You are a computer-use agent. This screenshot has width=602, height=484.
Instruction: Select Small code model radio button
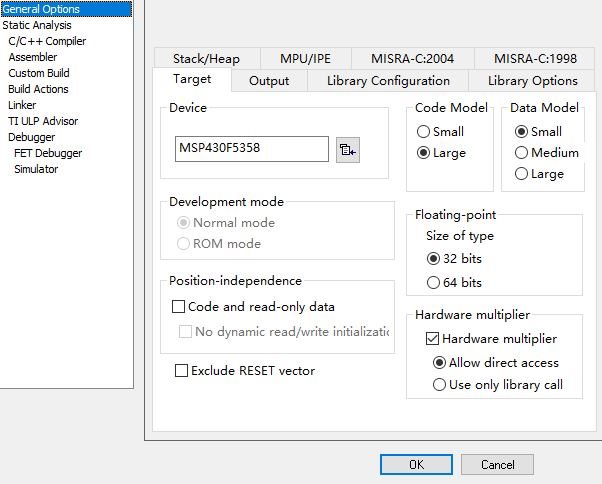[x=424, y=132]
